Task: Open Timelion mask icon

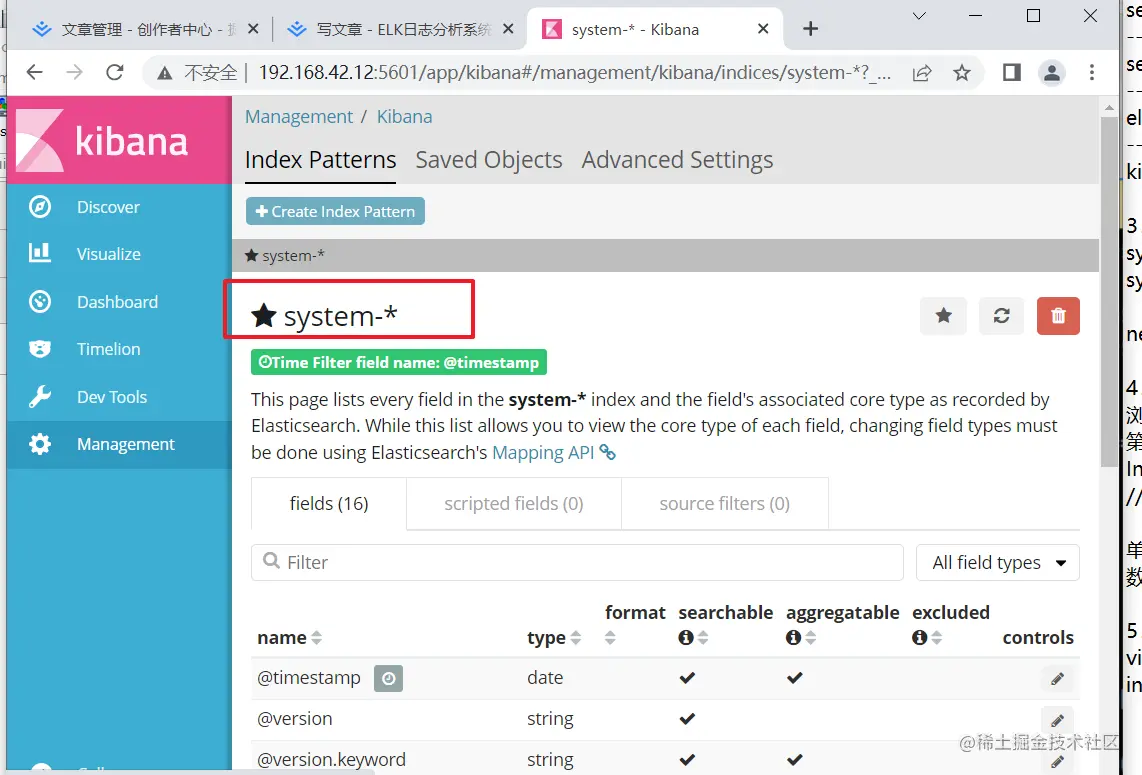Action: (x=40, y=349)
